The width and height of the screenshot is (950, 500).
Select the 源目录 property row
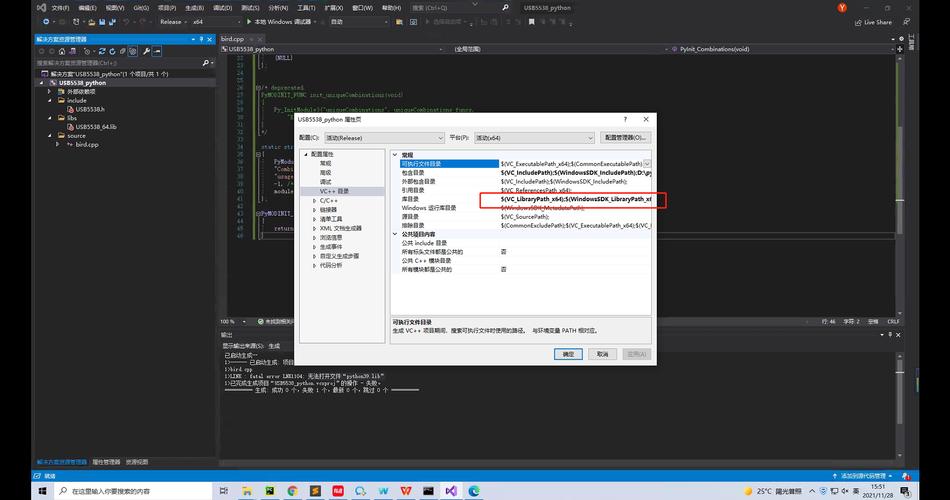click(525, 216)
